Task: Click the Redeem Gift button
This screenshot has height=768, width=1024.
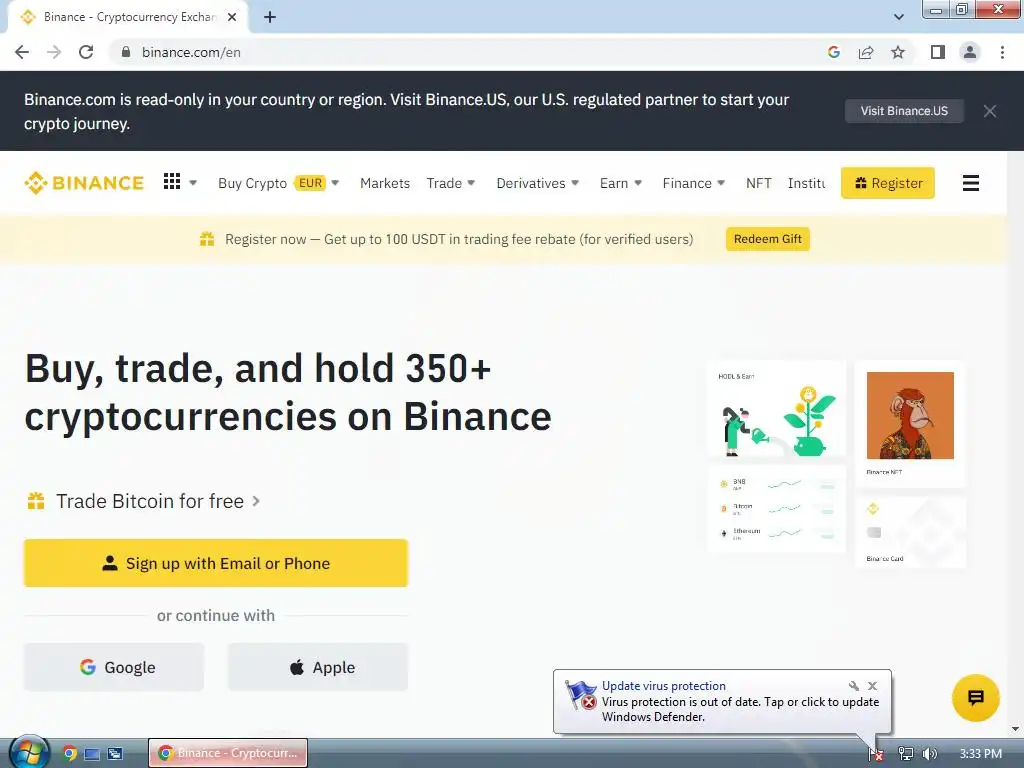Action: coord(767,239)
